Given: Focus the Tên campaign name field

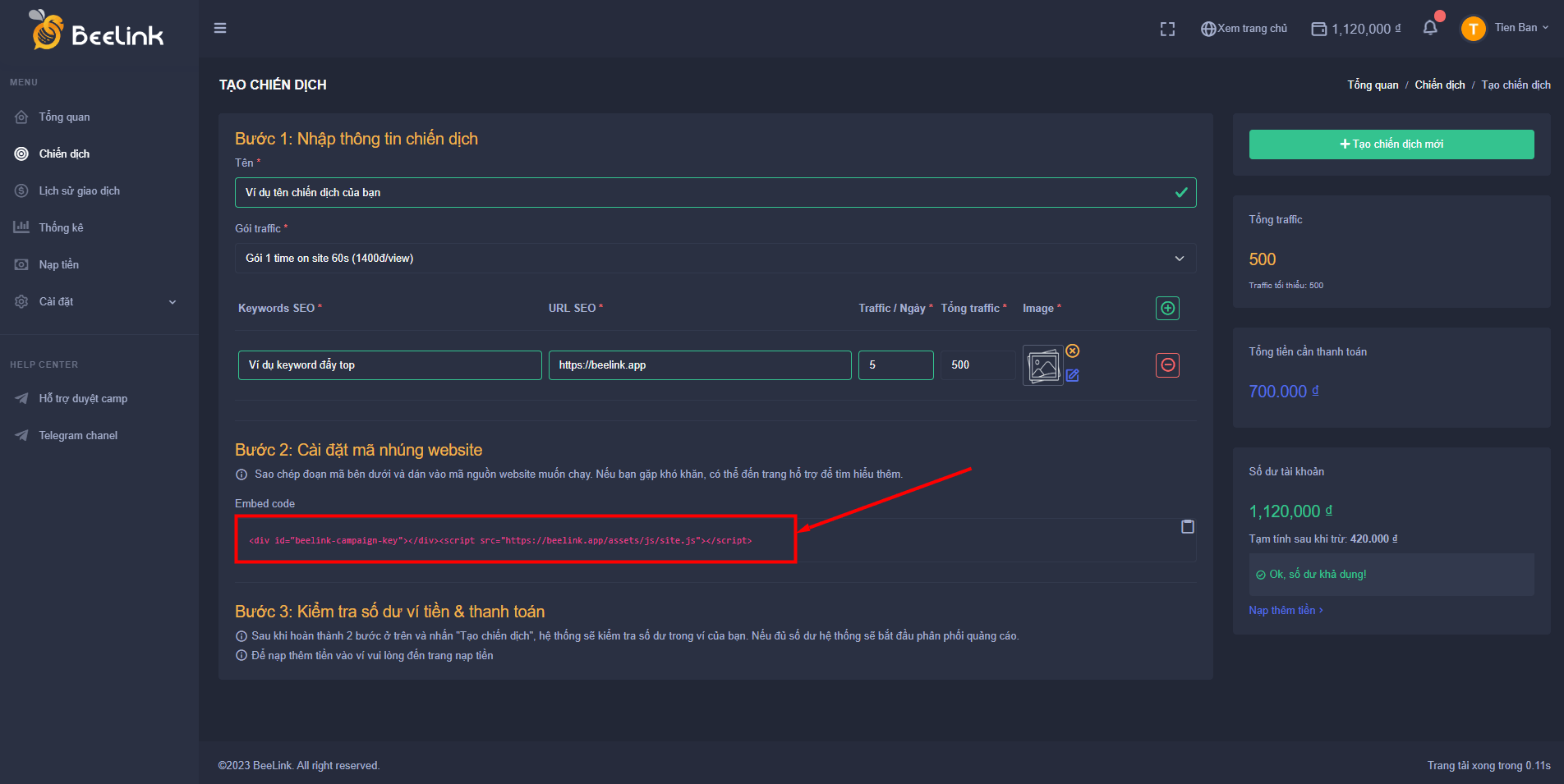Looking at the screenshot, I should pyautogui.click(x=715, y=192).
